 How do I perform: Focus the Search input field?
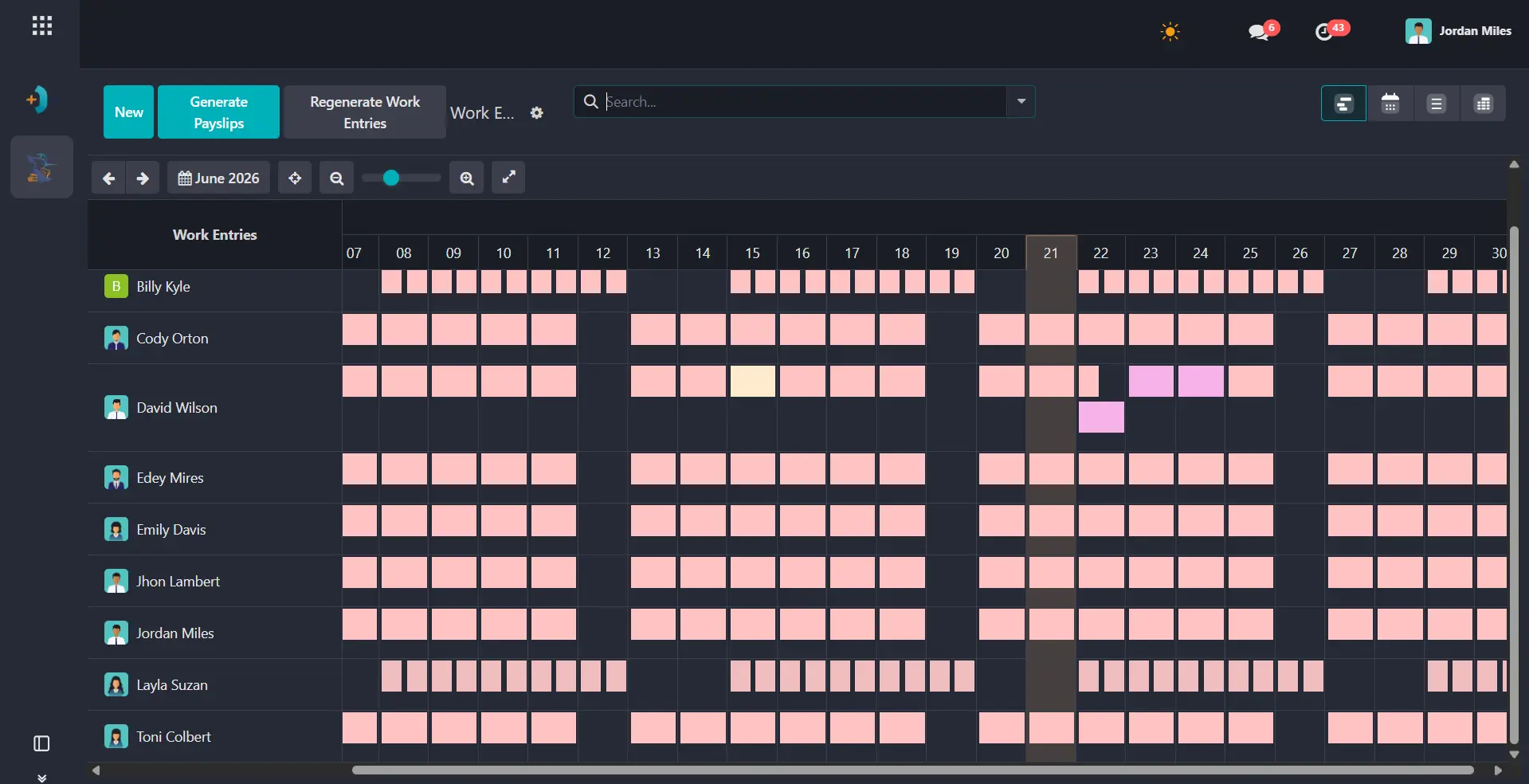805,102
